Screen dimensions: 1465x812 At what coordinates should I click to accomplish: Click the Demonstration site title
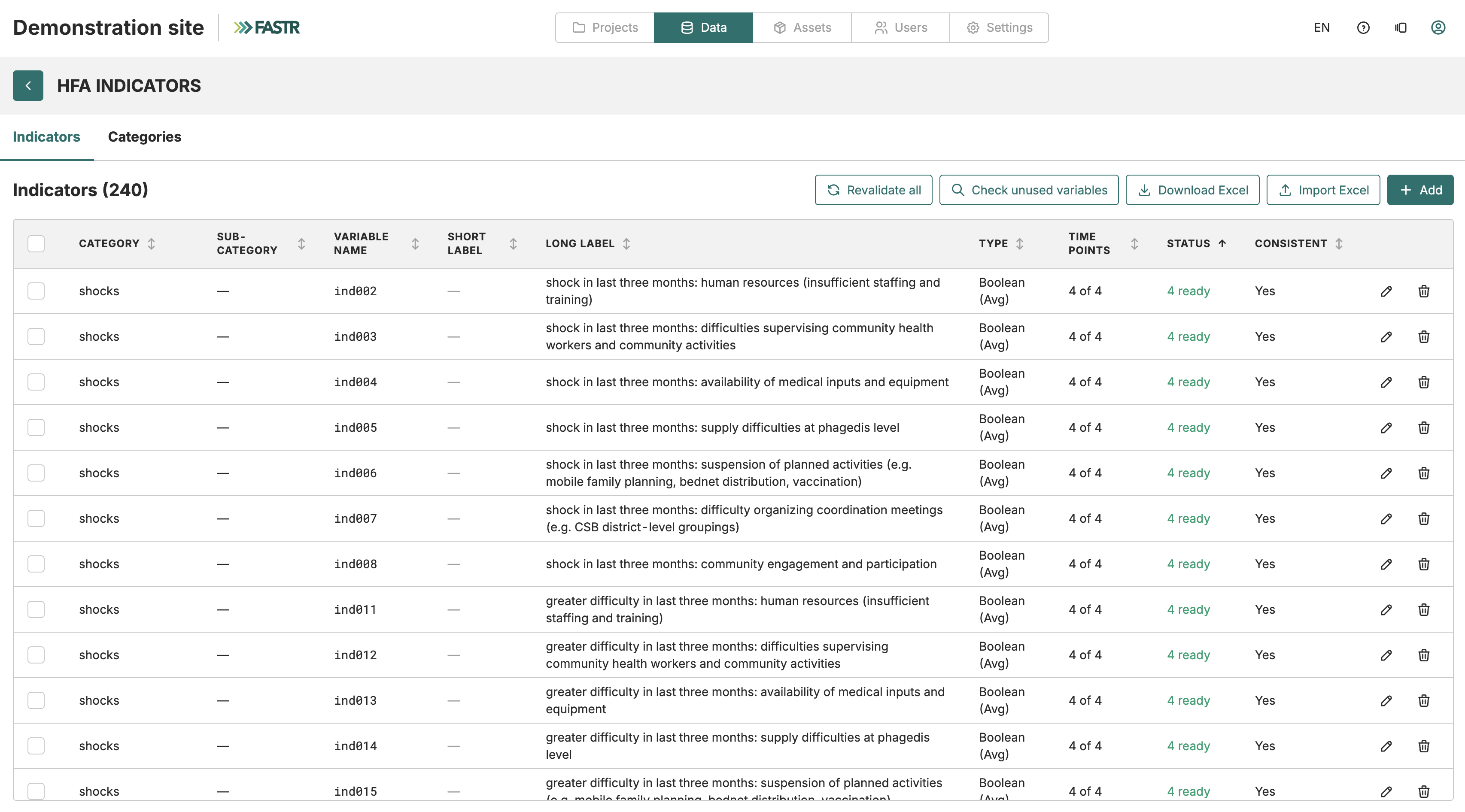pos(108,27)
